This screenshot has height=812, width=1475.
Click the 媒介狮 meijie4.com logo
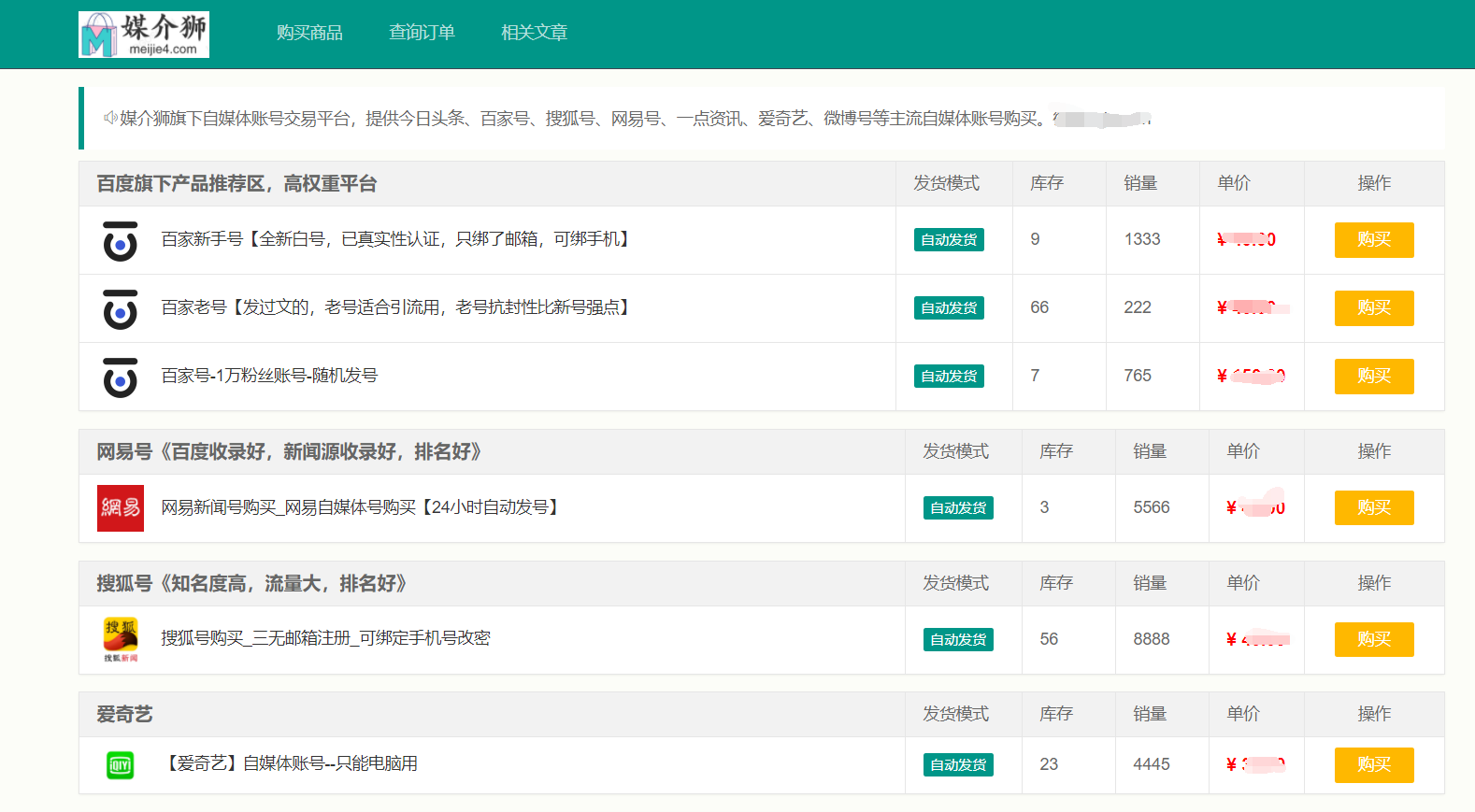[x=144, y=35]
